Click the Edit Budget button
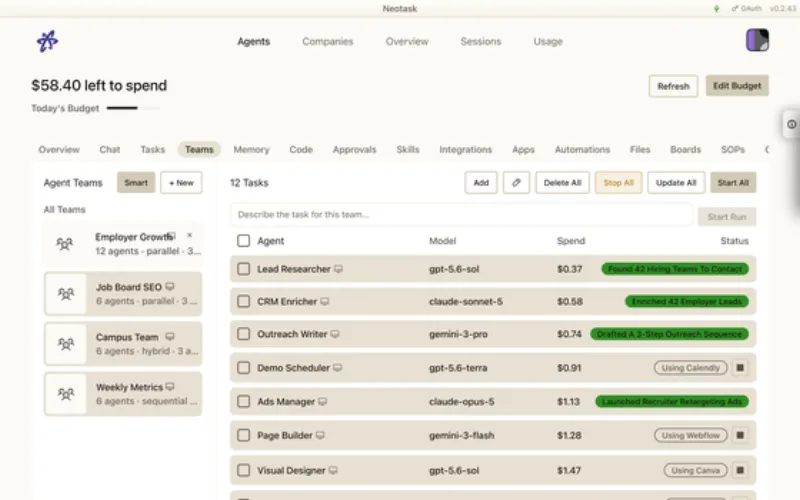Image resolution: width=800 pixels, height=500 pixels. pyautogui.click(x=737, y=86)
